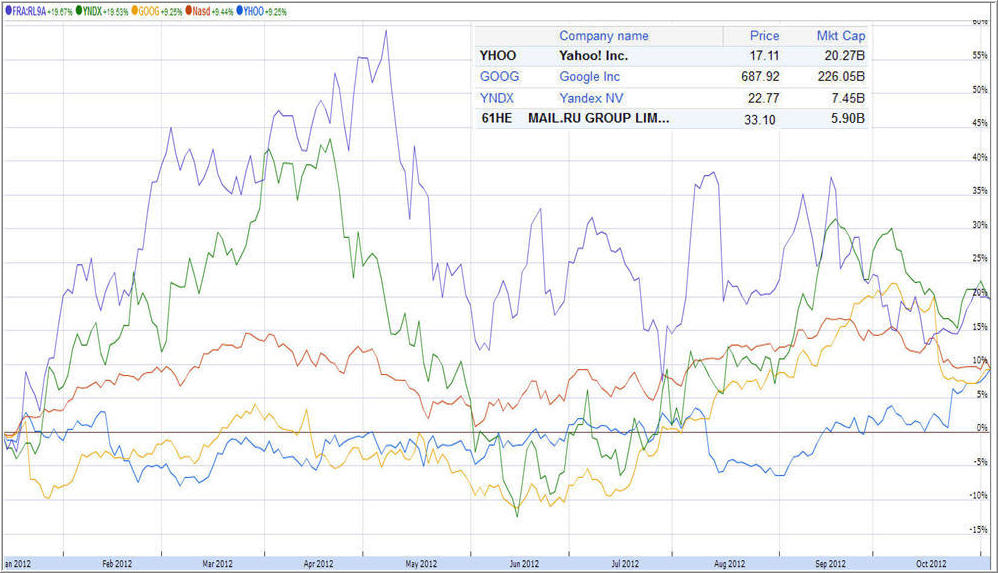This screenshot has height=573, width=998.
Task: Click the Sep 2012 axis label
Action: coord(831,563)
